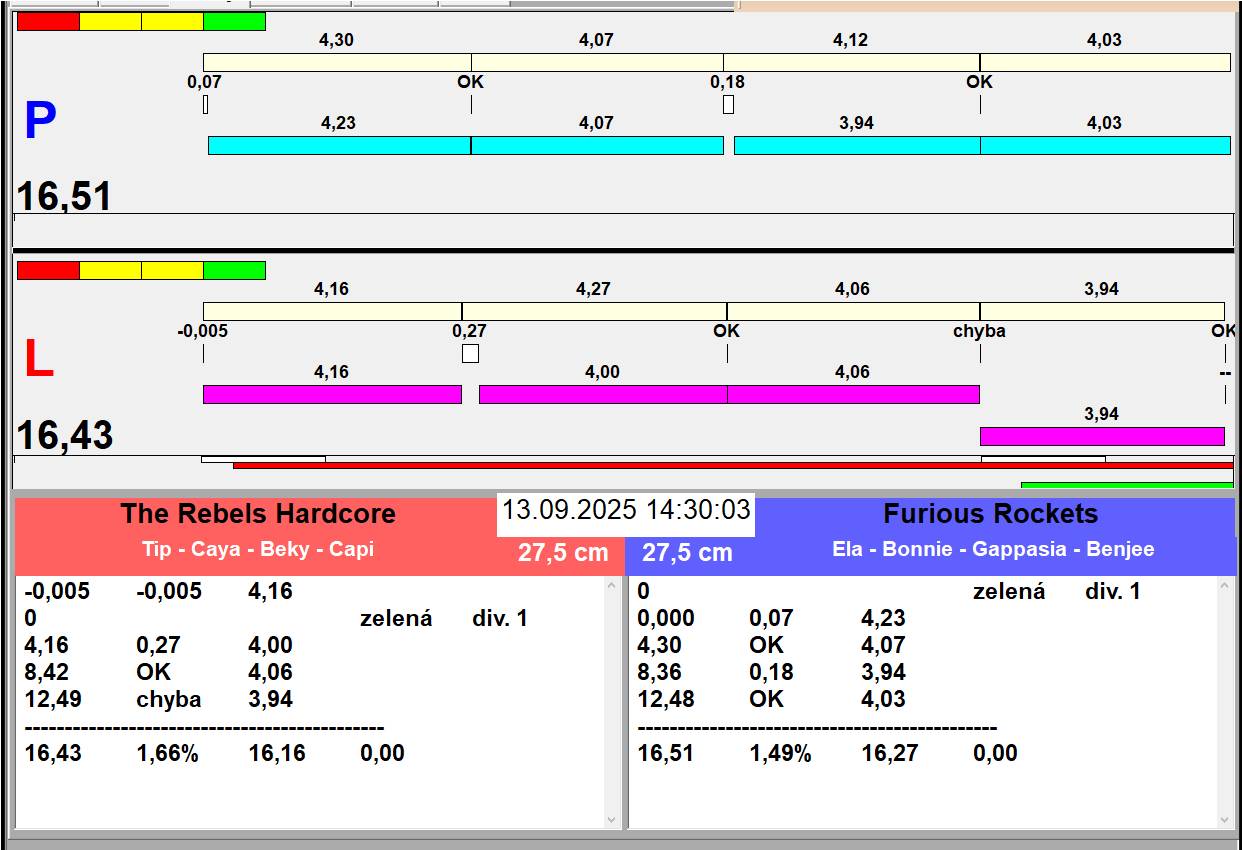This screenshot has height=850, width=1242.
Task: Click the green start light in lane L
Action: point(234,270)
